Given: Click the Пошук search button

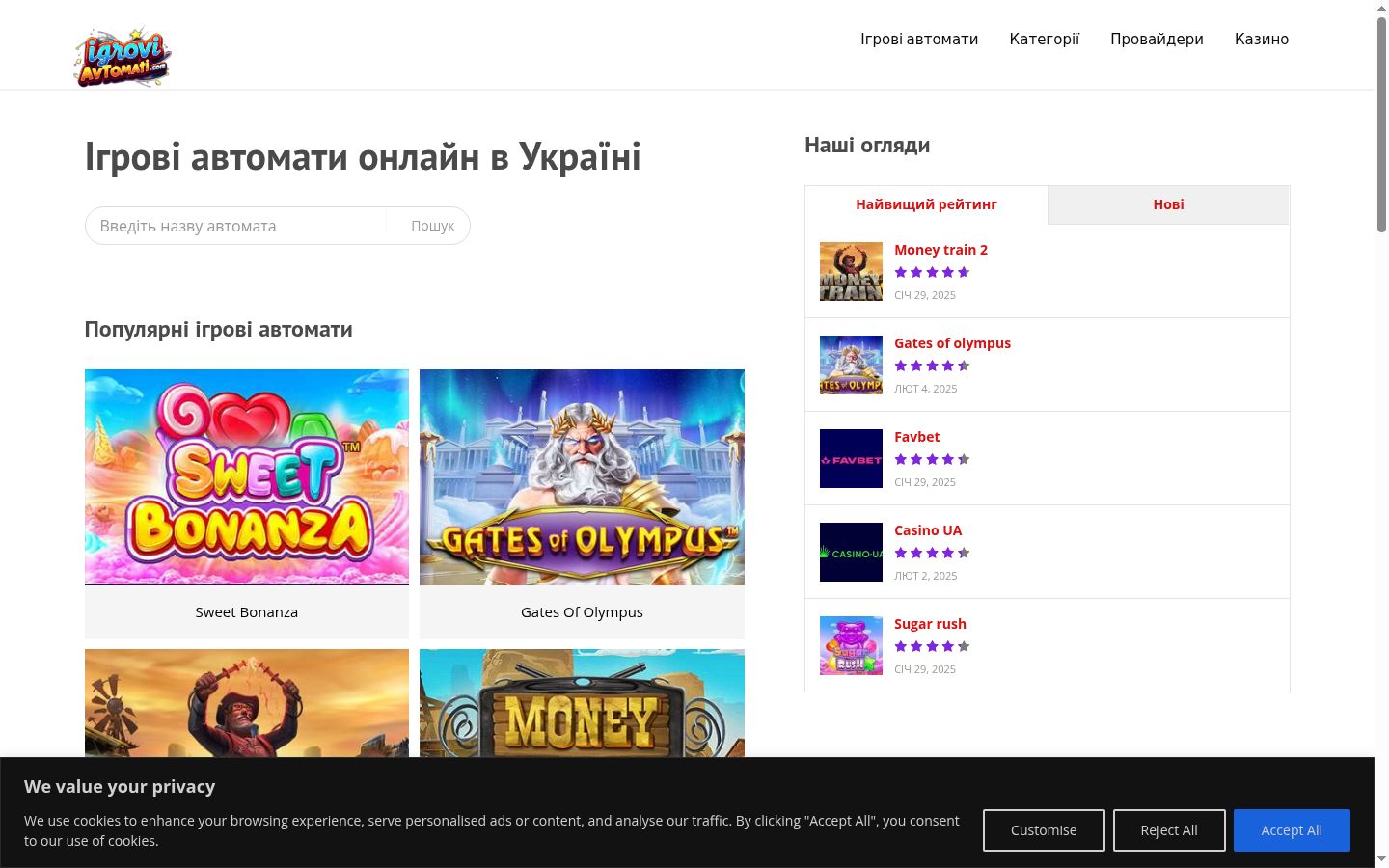Looking at the screenshot, I should [x=432, y=226].
